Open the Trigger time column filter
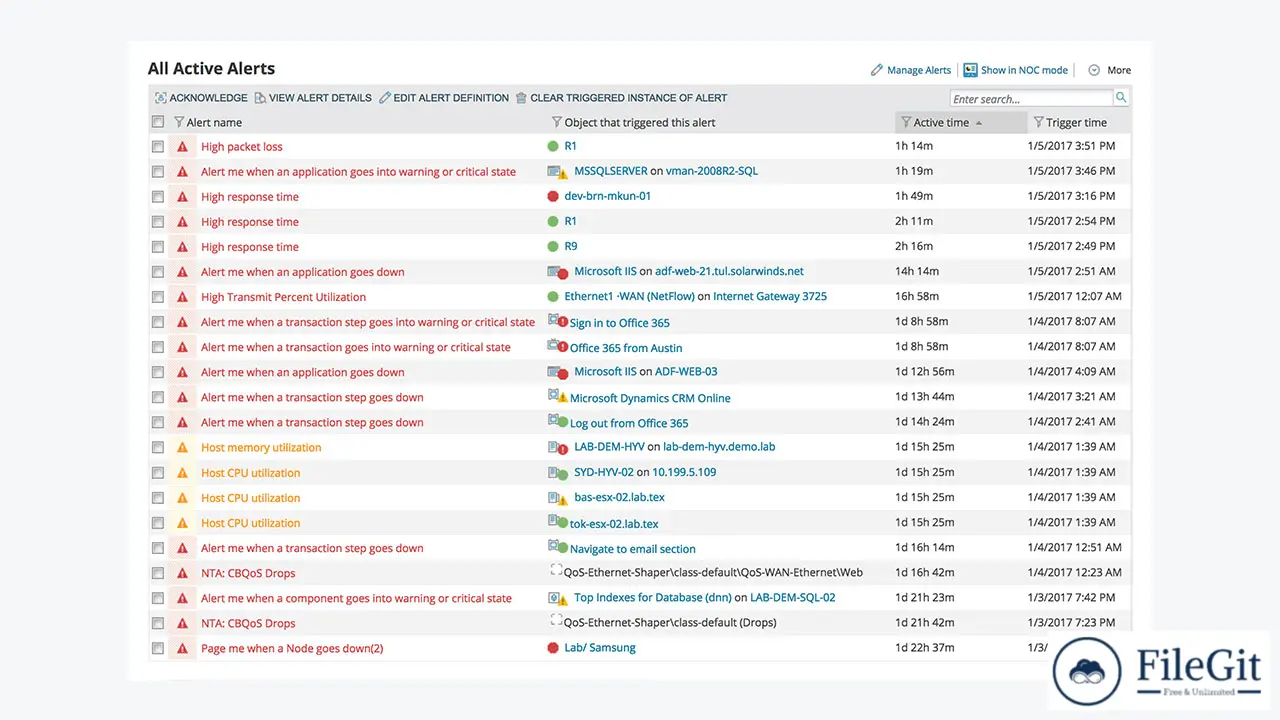 [x=1038, y=122]
